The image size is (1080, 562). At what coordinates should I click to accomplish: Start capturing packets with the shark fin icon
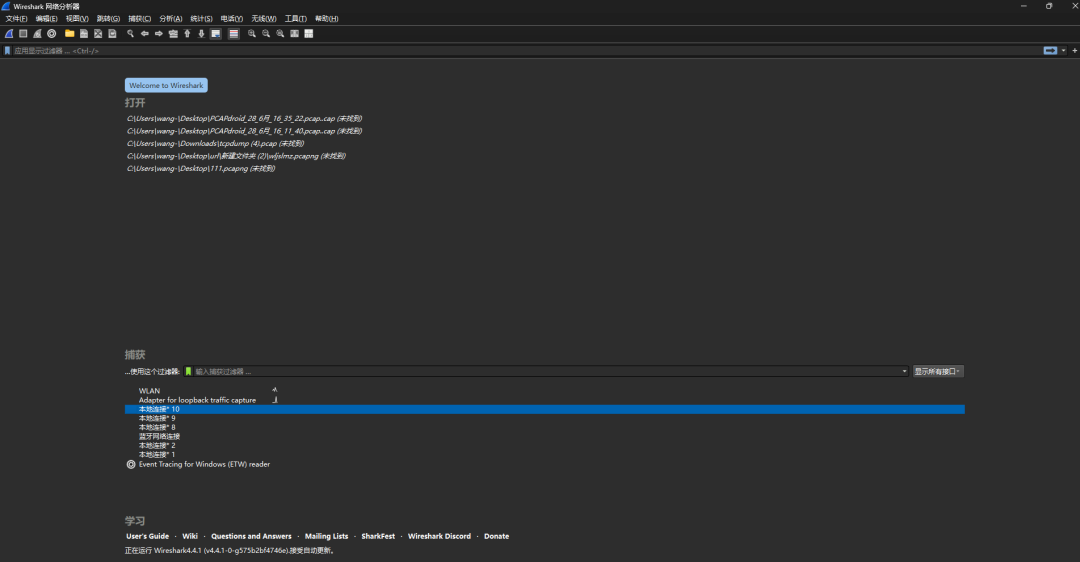tap(9, 33)
